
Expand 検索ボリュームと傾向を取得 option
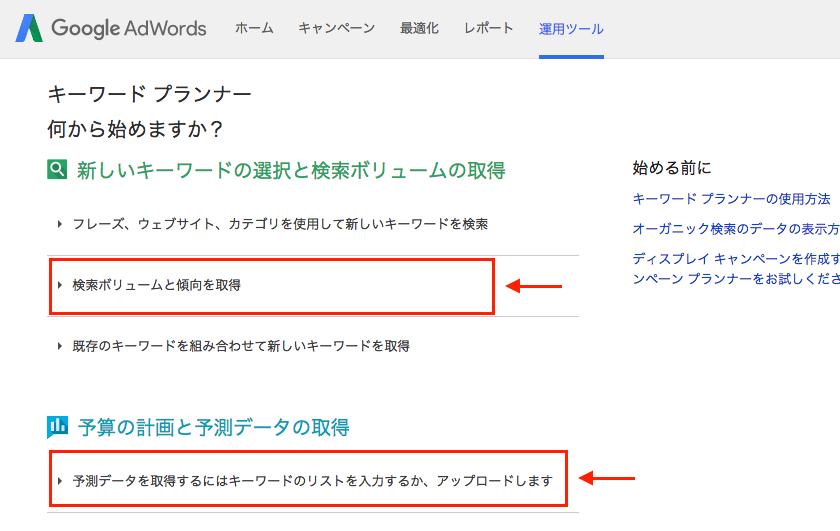pyautogui.click(x=149, y=285)
